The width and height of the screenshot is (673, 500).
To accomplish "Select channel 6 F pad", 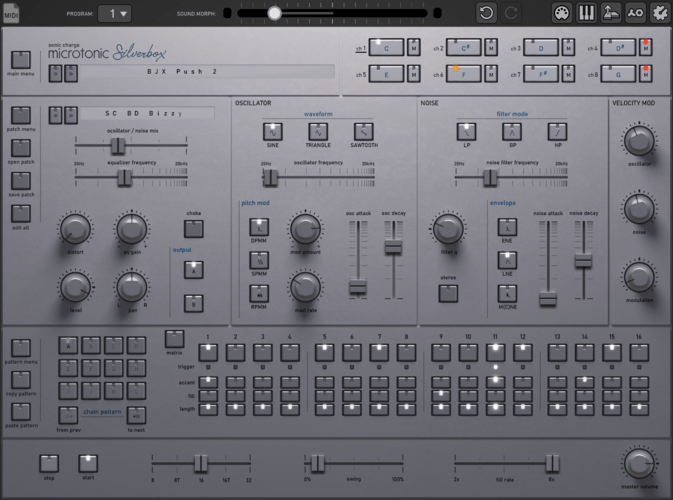I will [464, 73].
